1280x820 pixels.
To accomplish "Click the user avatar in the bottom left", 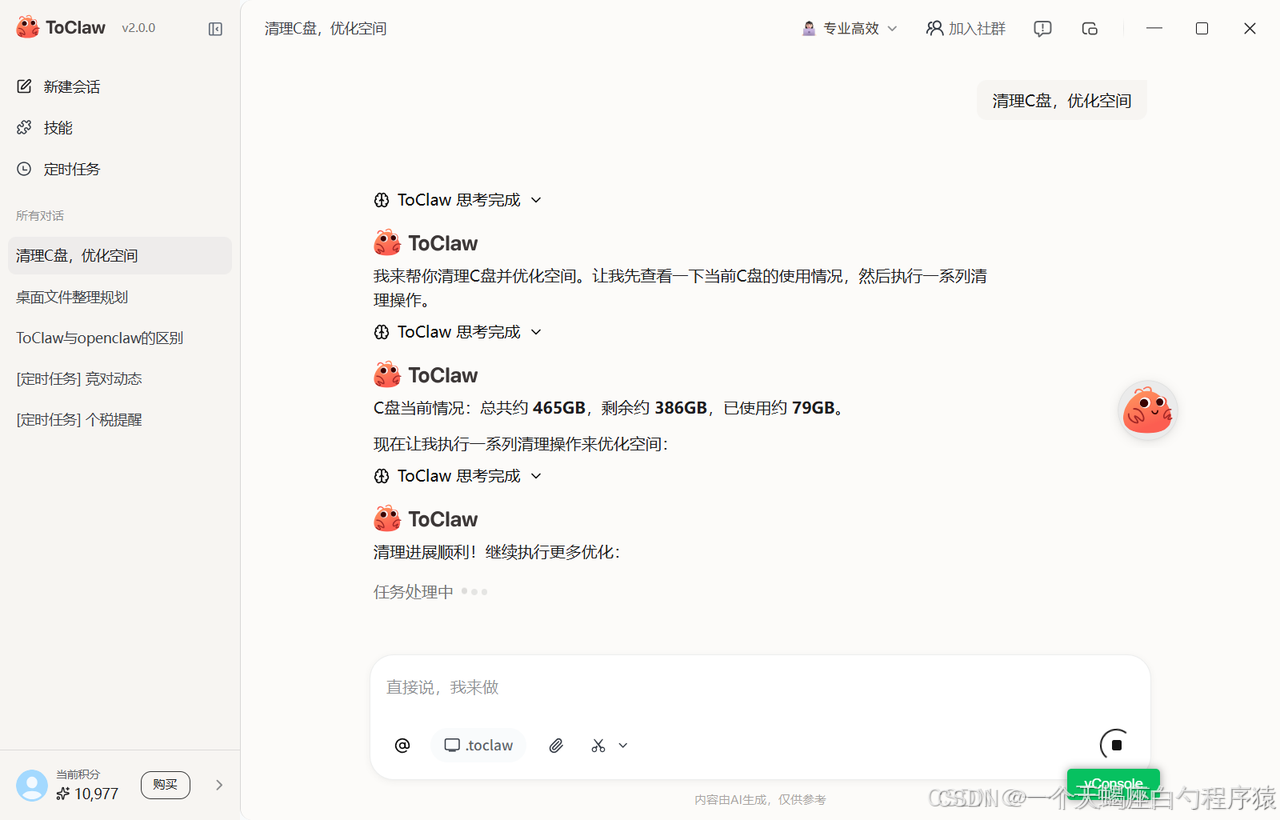I will 31,785.
